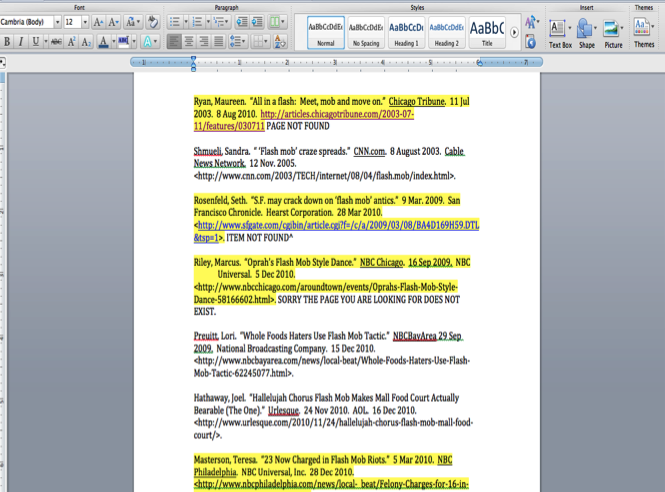Screen dimensions: 665x492
Task: Open the bullet style dropdown arrow
Action: click(185, 22)
